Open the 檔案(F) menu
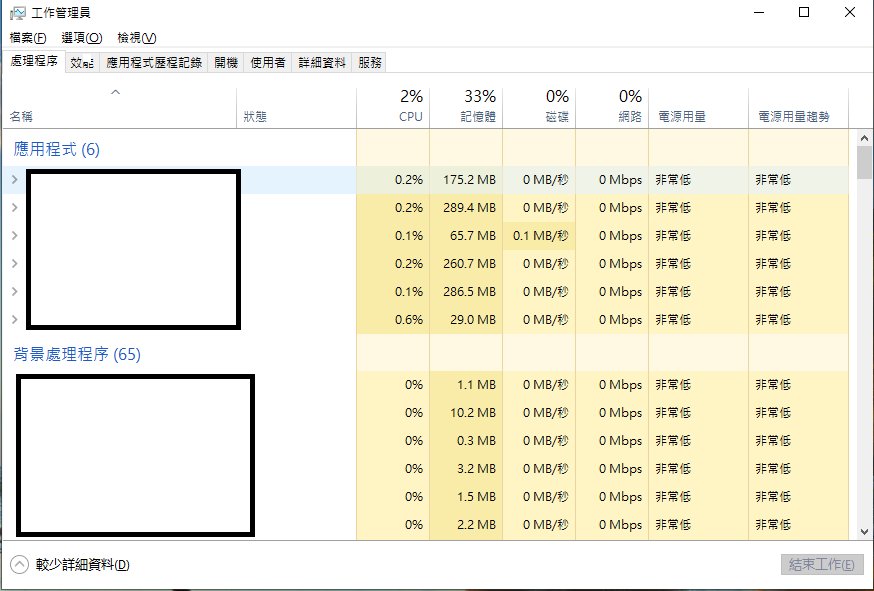This screenshot has height=591, width=874. tap(28, 38)
